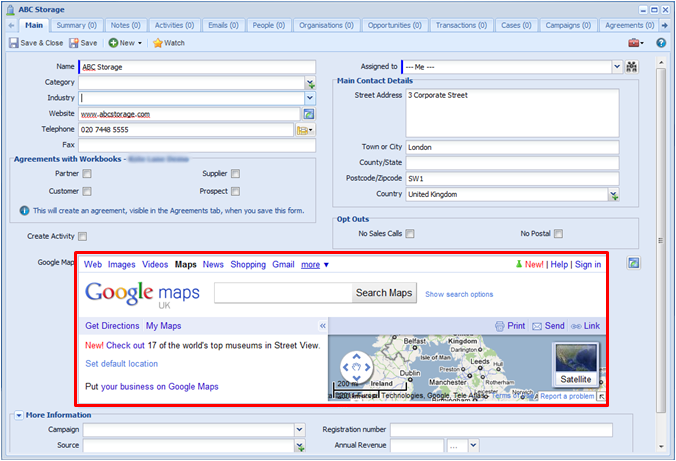Image resolution: width=676 pixels, height=461 pixels.
Task: Tick the Prospect checkbox
Action: click(x=235, y=191)
